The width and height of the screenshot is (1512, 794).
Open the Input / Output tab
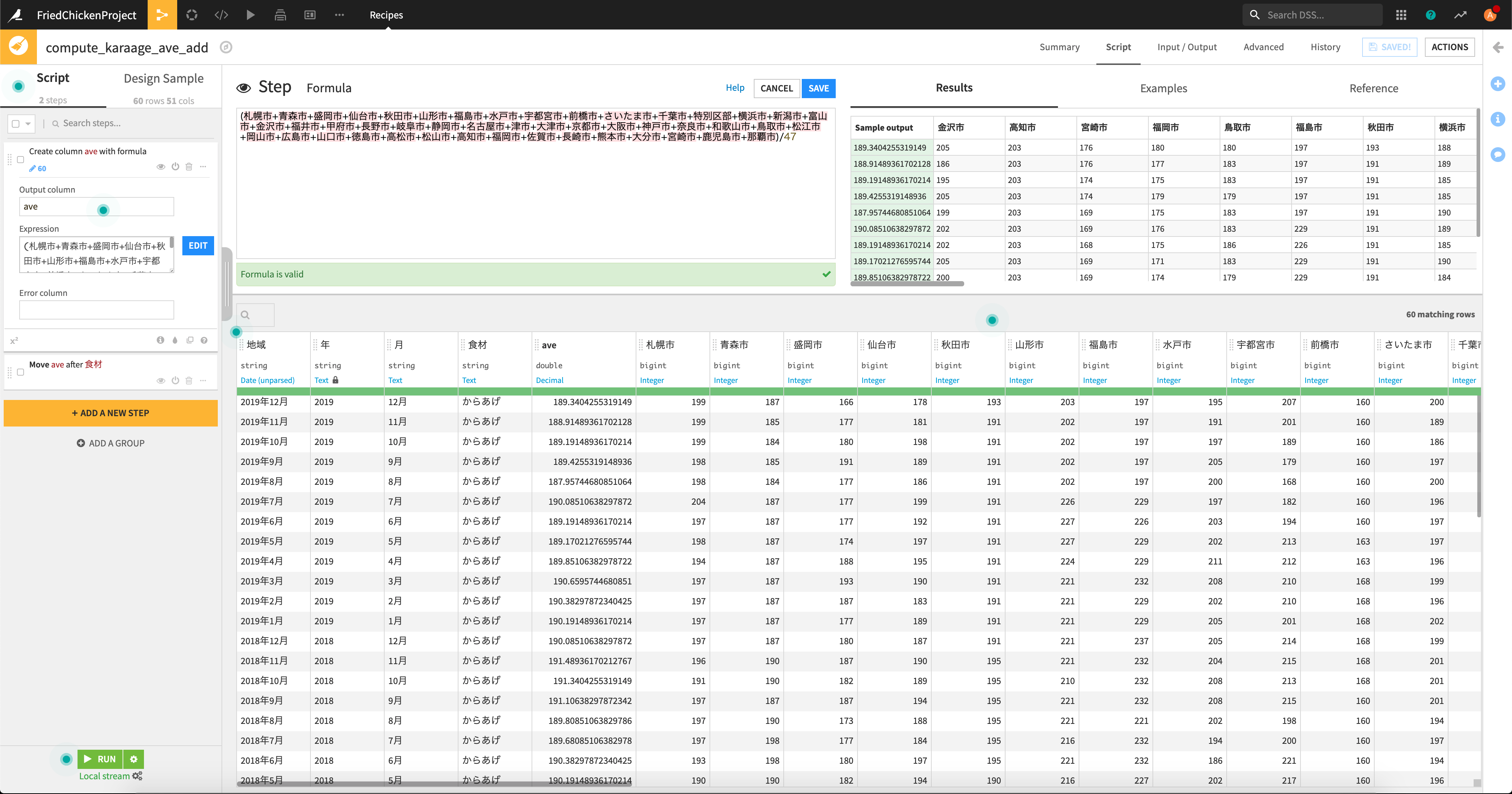pyautogui.click(x=1187, y=47)
